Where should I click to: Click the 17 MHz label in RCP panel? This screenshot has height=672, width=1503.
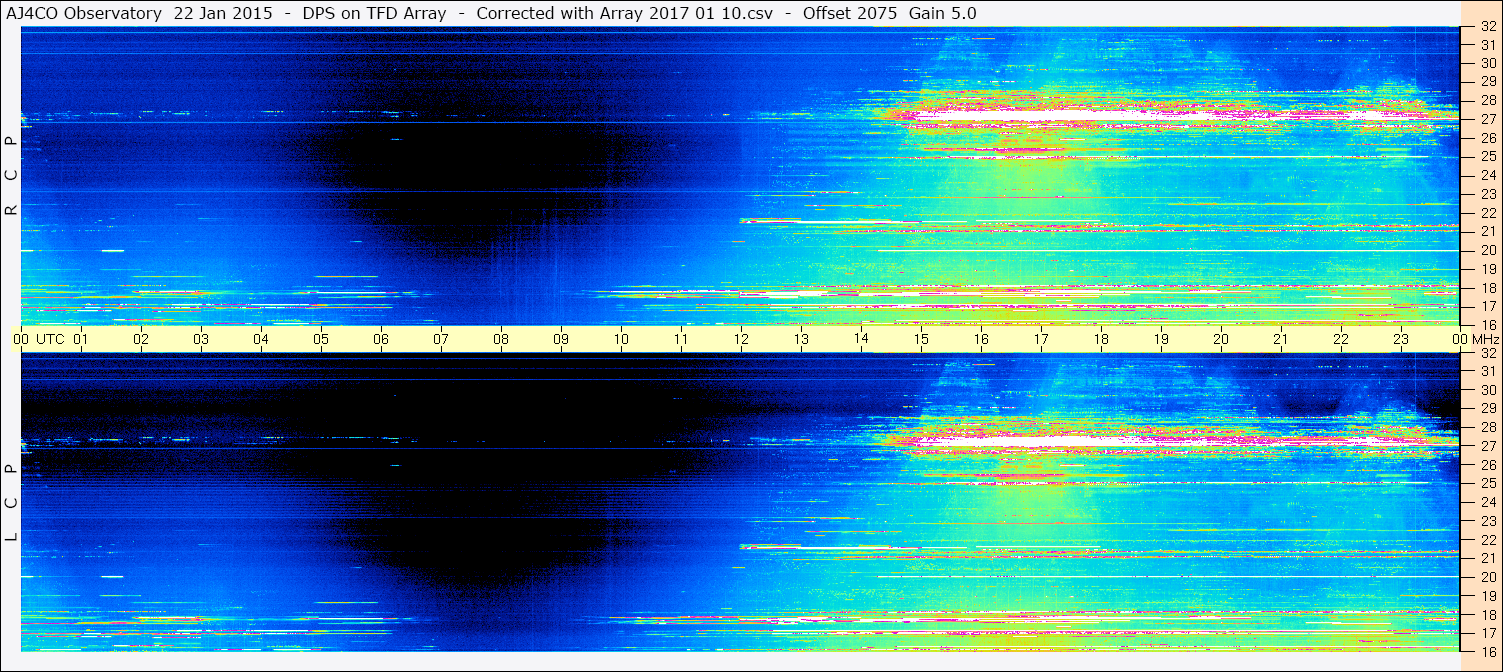click(x=1488, y=306)
